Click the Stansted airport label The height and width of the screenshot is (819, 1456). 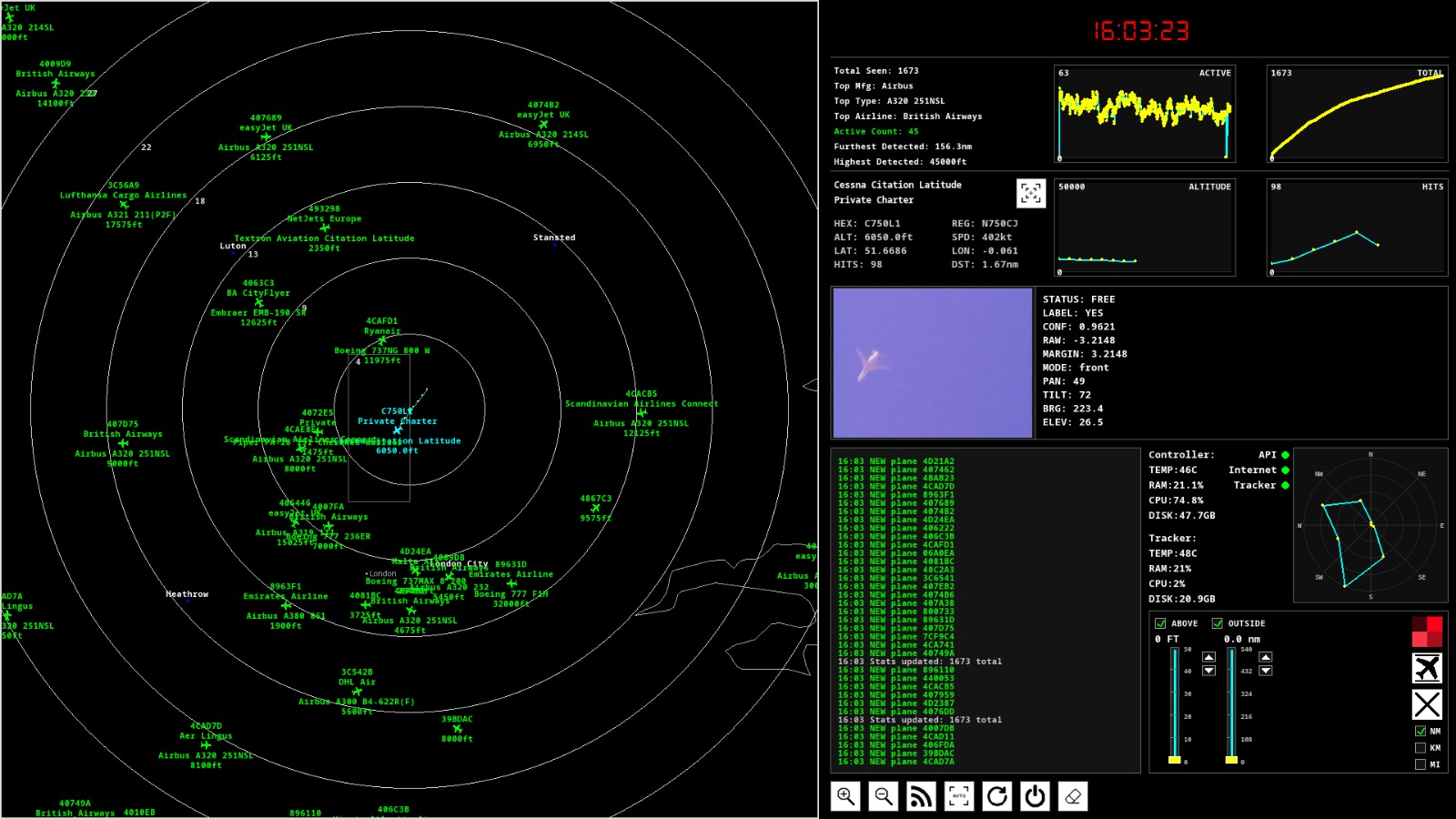coord(554,238)
